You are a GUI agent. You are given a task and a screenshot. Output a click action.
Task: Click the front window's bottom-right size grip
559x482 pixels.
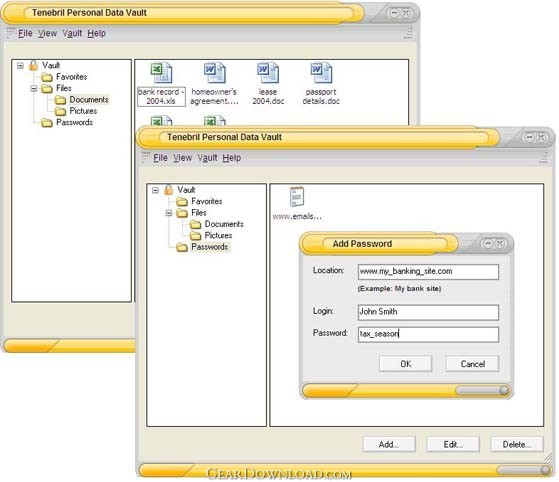coord(548,457)
